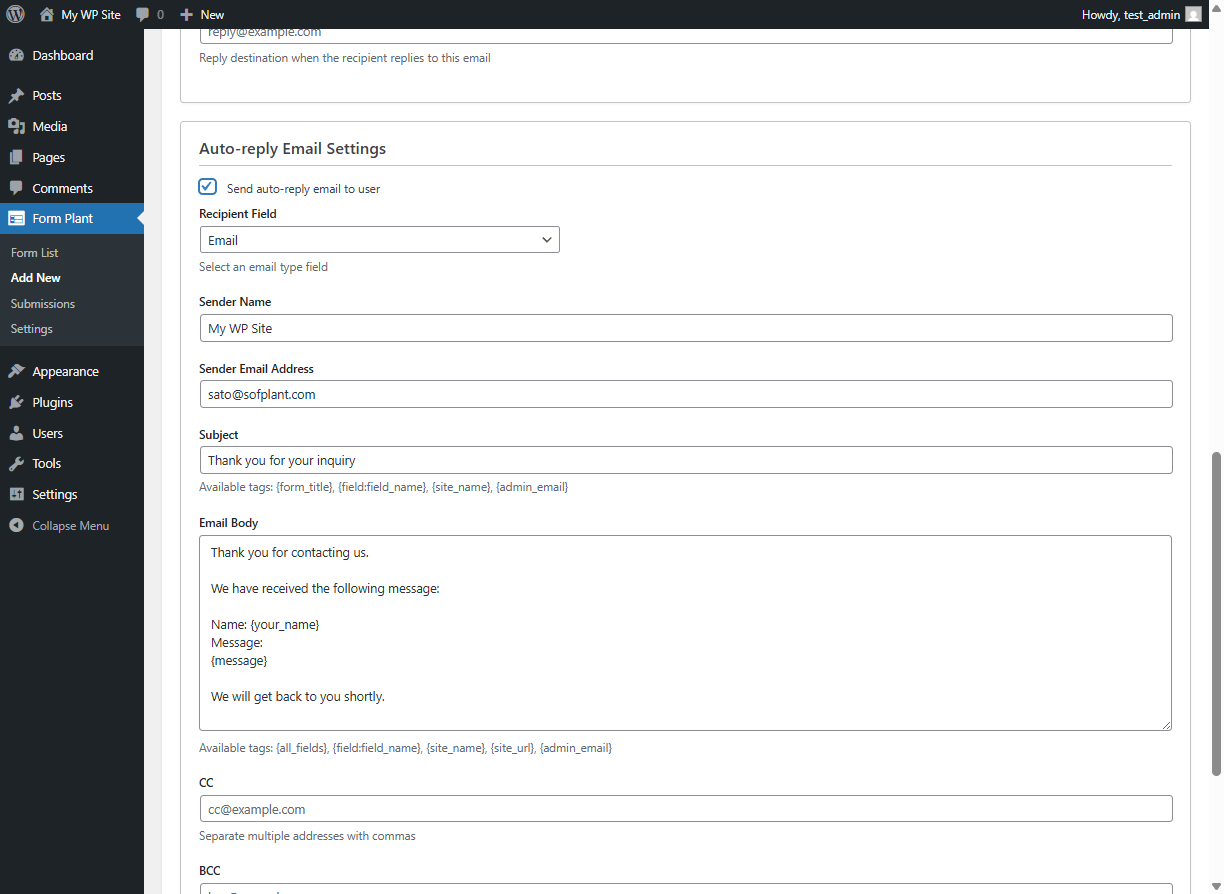
Task: Collapse the admin menu
Action: 16,525
